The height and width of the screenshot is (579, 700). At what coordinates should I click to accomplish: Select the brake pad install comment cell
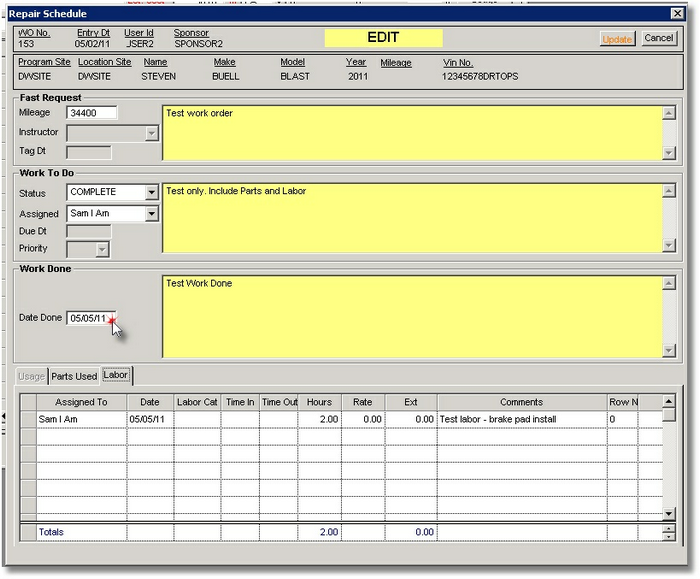click(x=520, y=419)
